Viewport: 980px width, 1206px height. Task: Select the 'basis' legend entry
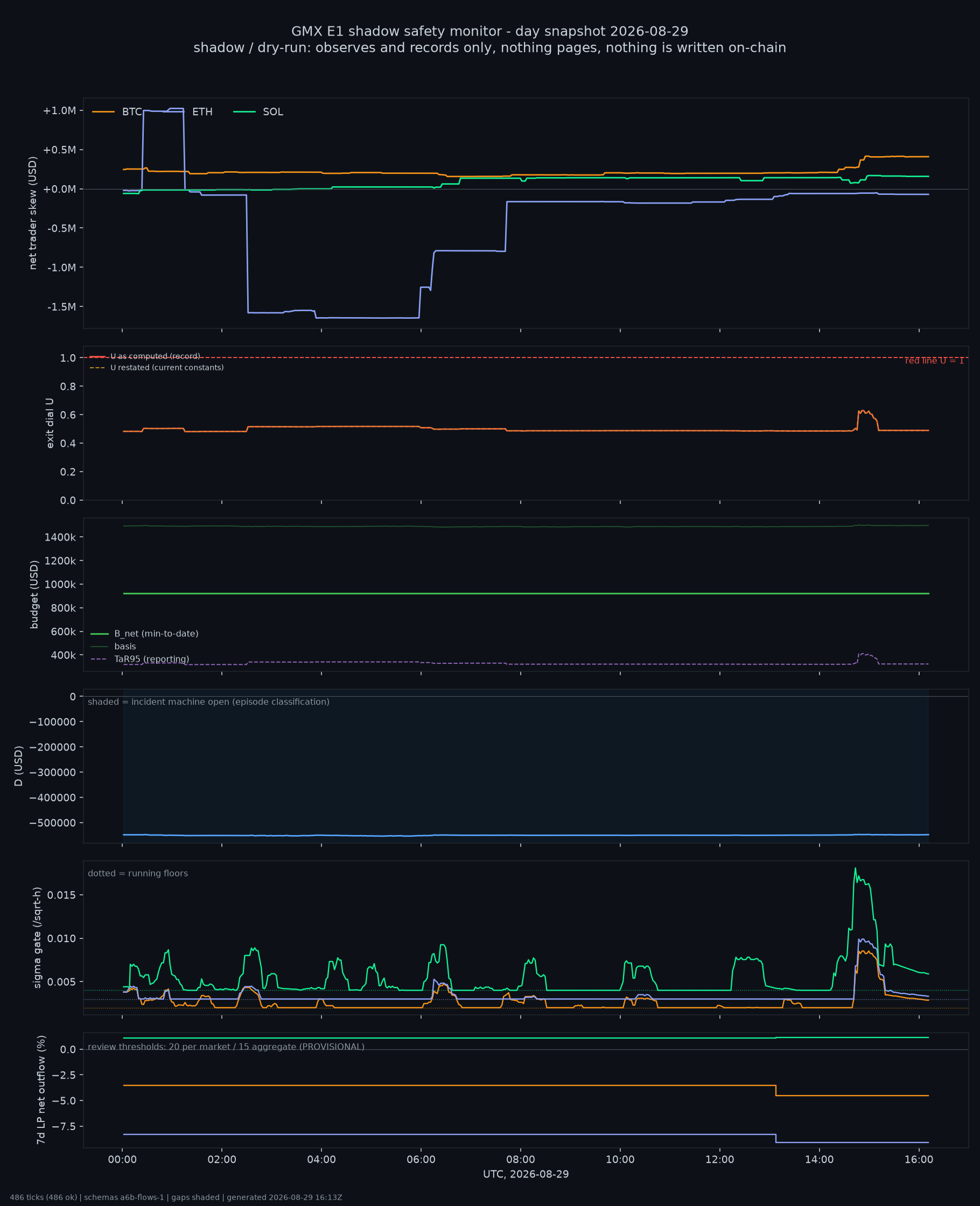coord(114,646)
